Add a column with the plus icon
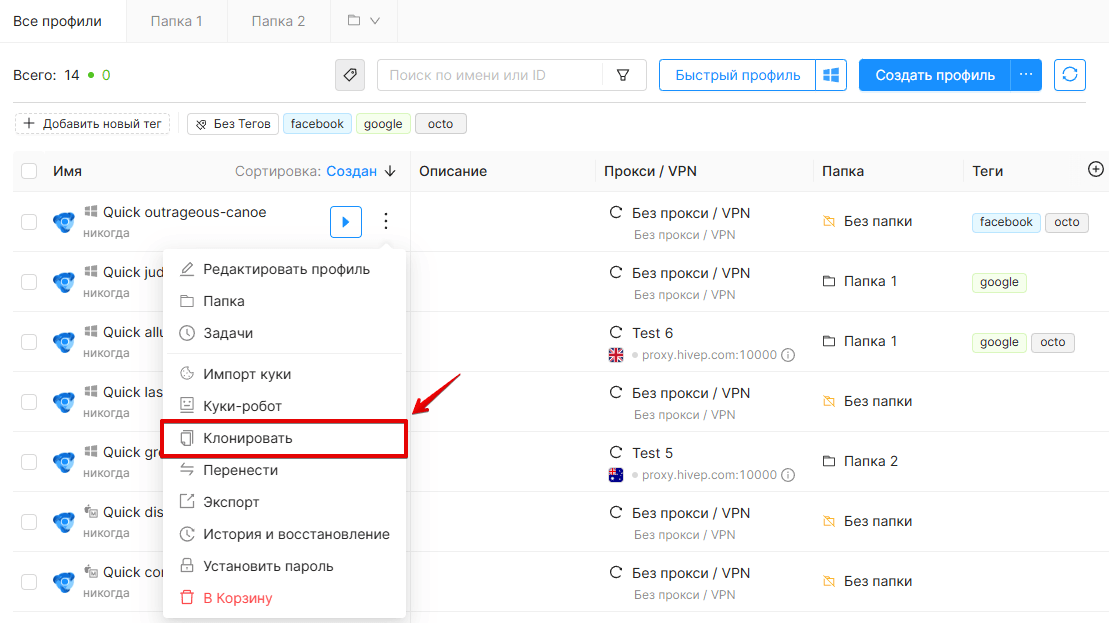The width and height of the screenshot is (1109, 623). pos(1096,170)
